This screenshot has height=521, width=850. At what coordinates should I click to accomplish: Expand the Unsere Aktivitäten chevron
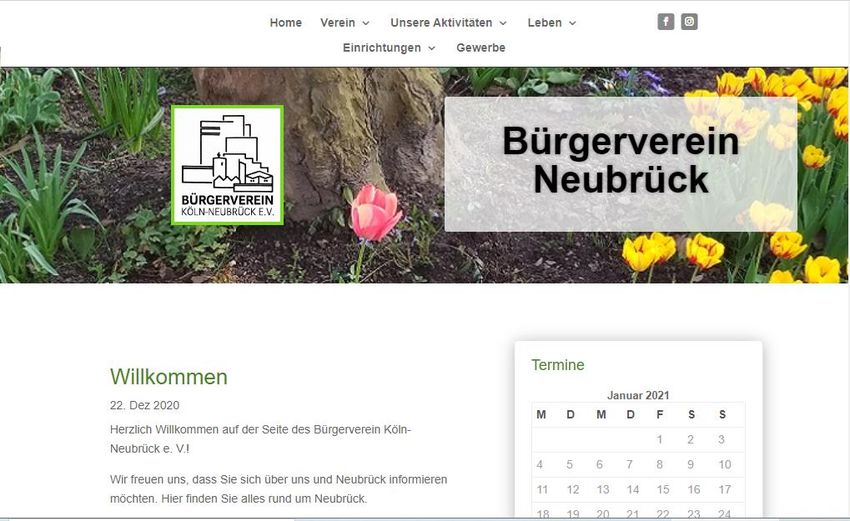[503, 23]
